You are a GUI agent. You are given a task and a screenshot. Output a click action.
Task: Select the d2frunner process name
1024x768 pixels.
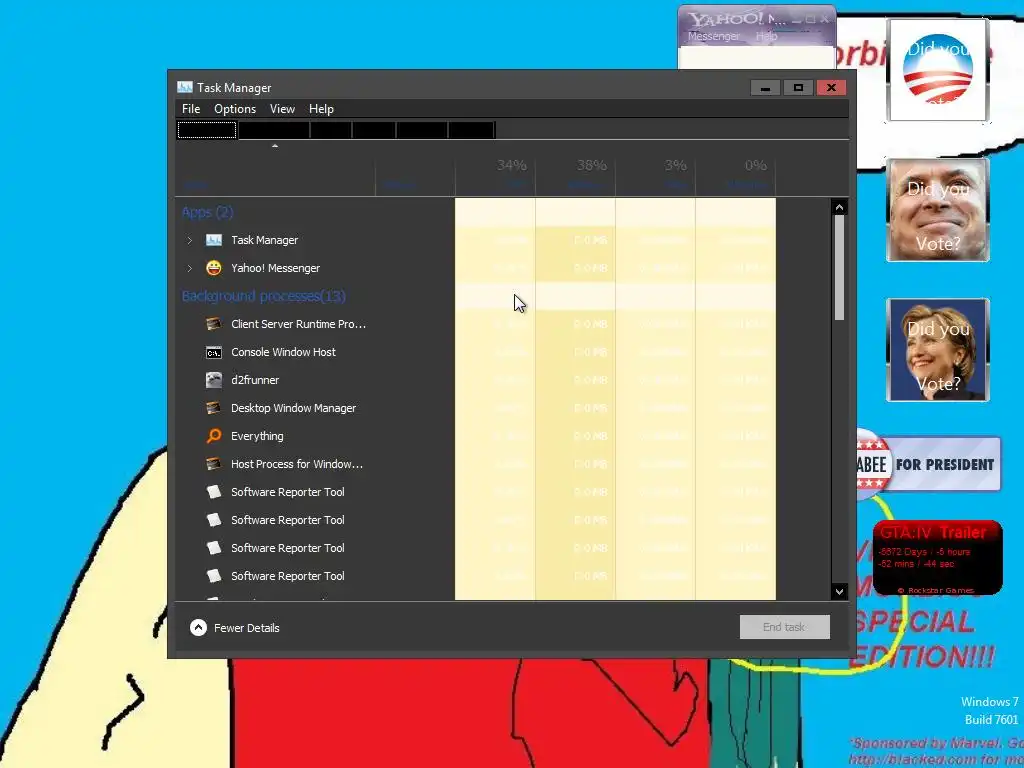click(x=255, y=380)
